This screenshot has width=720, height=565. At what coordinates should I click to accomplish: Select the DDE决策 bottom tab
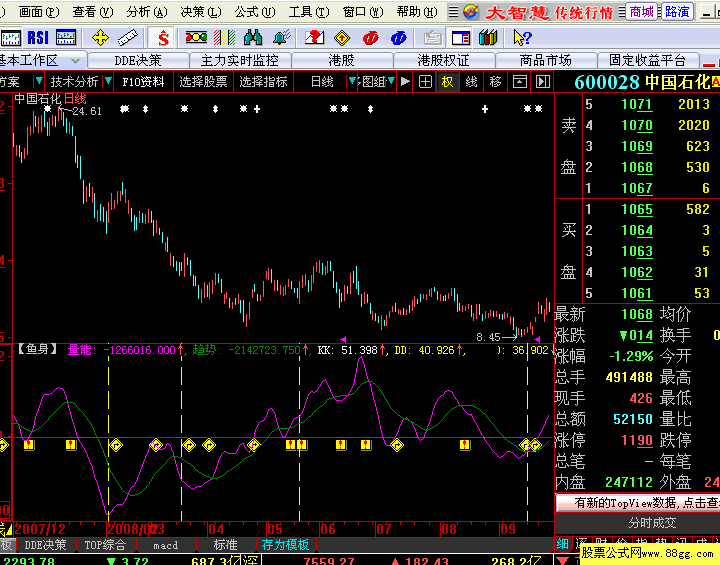tap(45, 545)
